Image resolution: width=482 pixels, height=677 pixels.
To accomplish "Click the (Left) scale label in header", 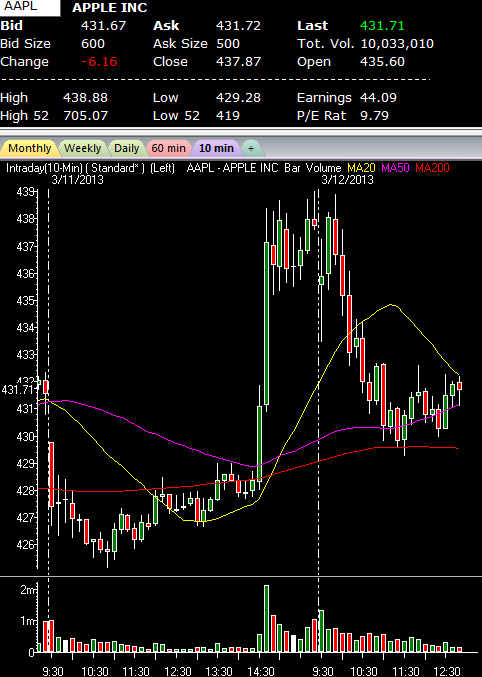I will (x=162, y=168).
